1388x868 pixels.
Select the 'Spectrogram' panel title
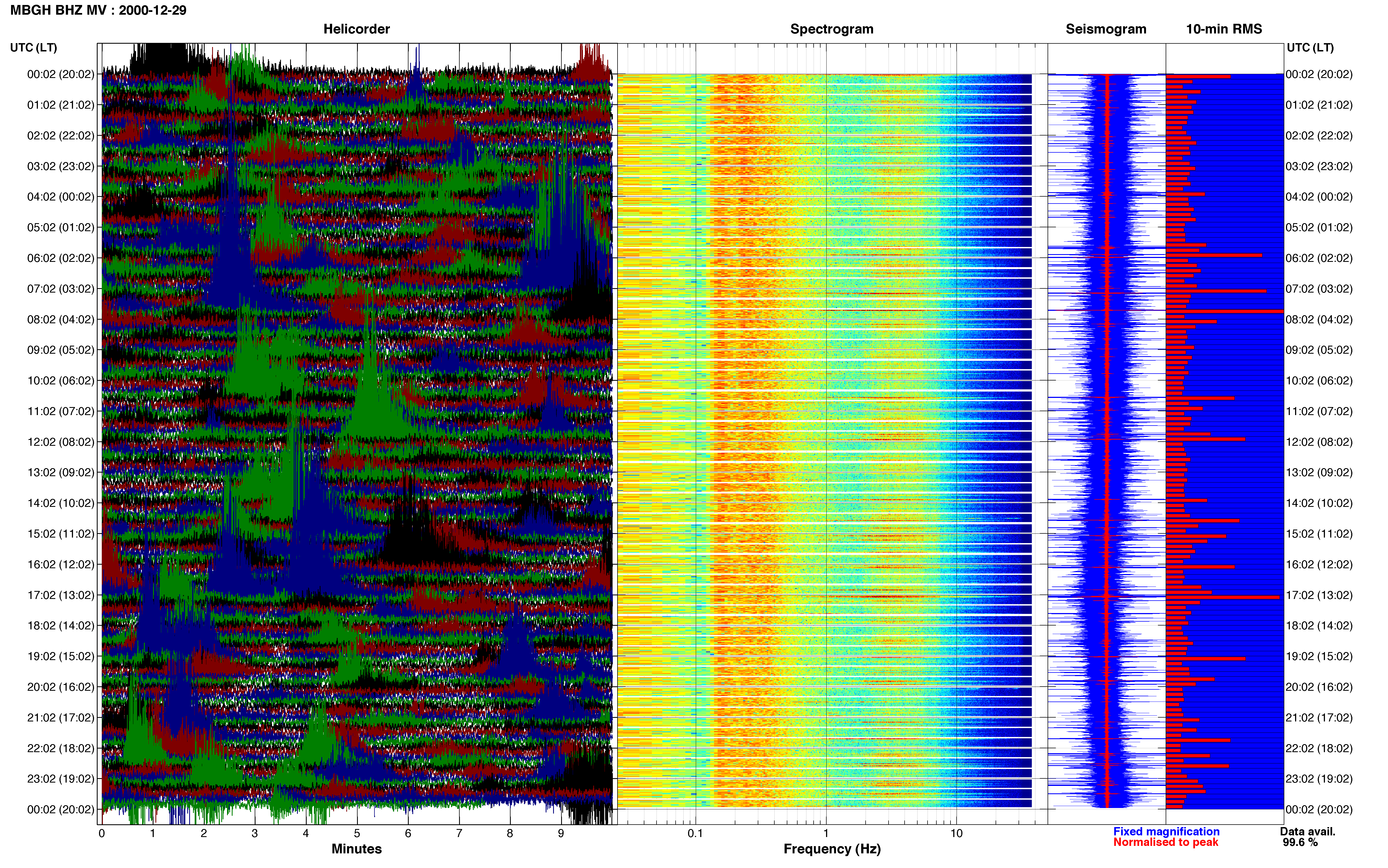coord(832,29)
